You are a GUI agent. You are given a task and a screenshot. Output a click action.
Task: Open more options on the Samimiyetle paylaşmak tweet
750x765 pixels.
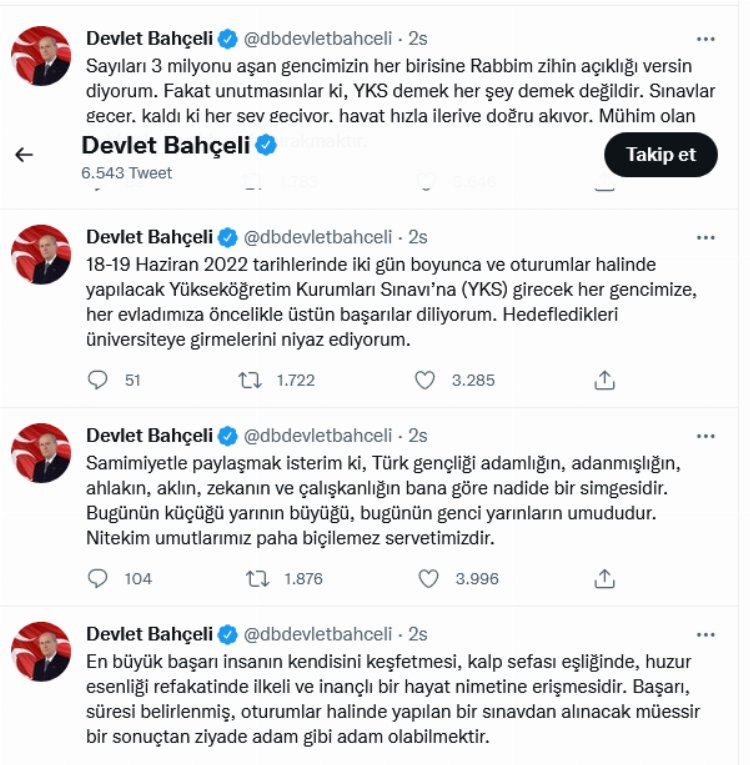(706, 436)
